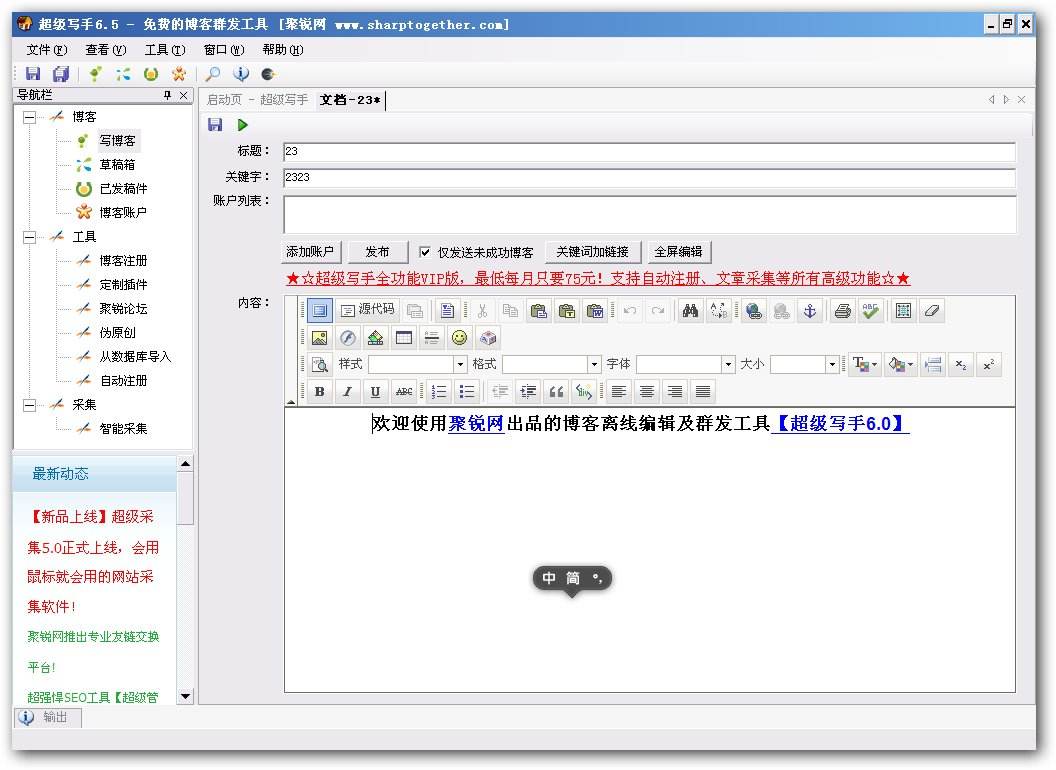The width and height of the screenshot is (1056, 770).
Task: Toggle the 源代码 source view button
Action: point(368,310)
